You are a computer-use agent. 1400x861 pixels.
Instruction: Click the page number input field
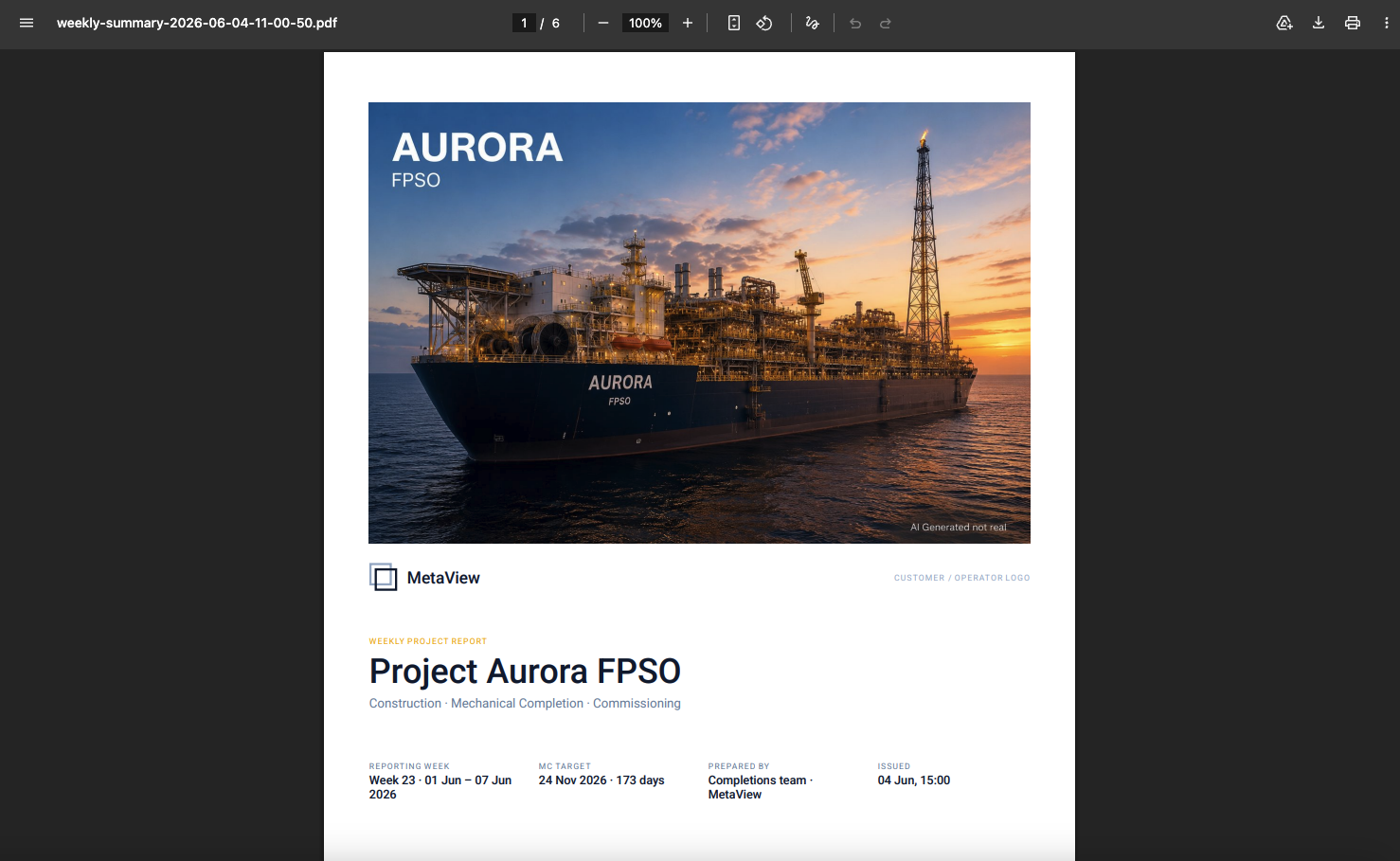click(x=524, y=23)
